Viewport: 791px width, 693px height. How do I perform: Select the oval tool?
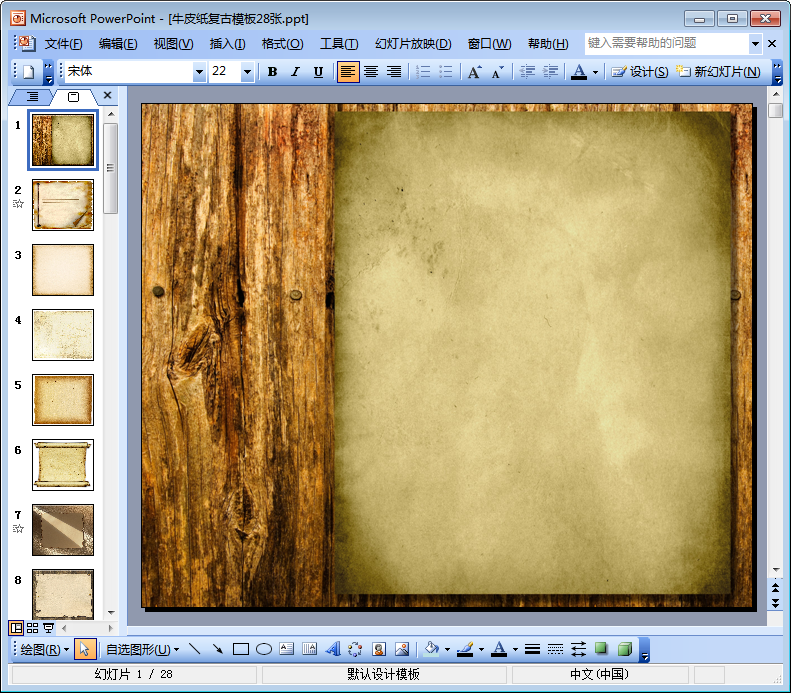pos(264,650)
